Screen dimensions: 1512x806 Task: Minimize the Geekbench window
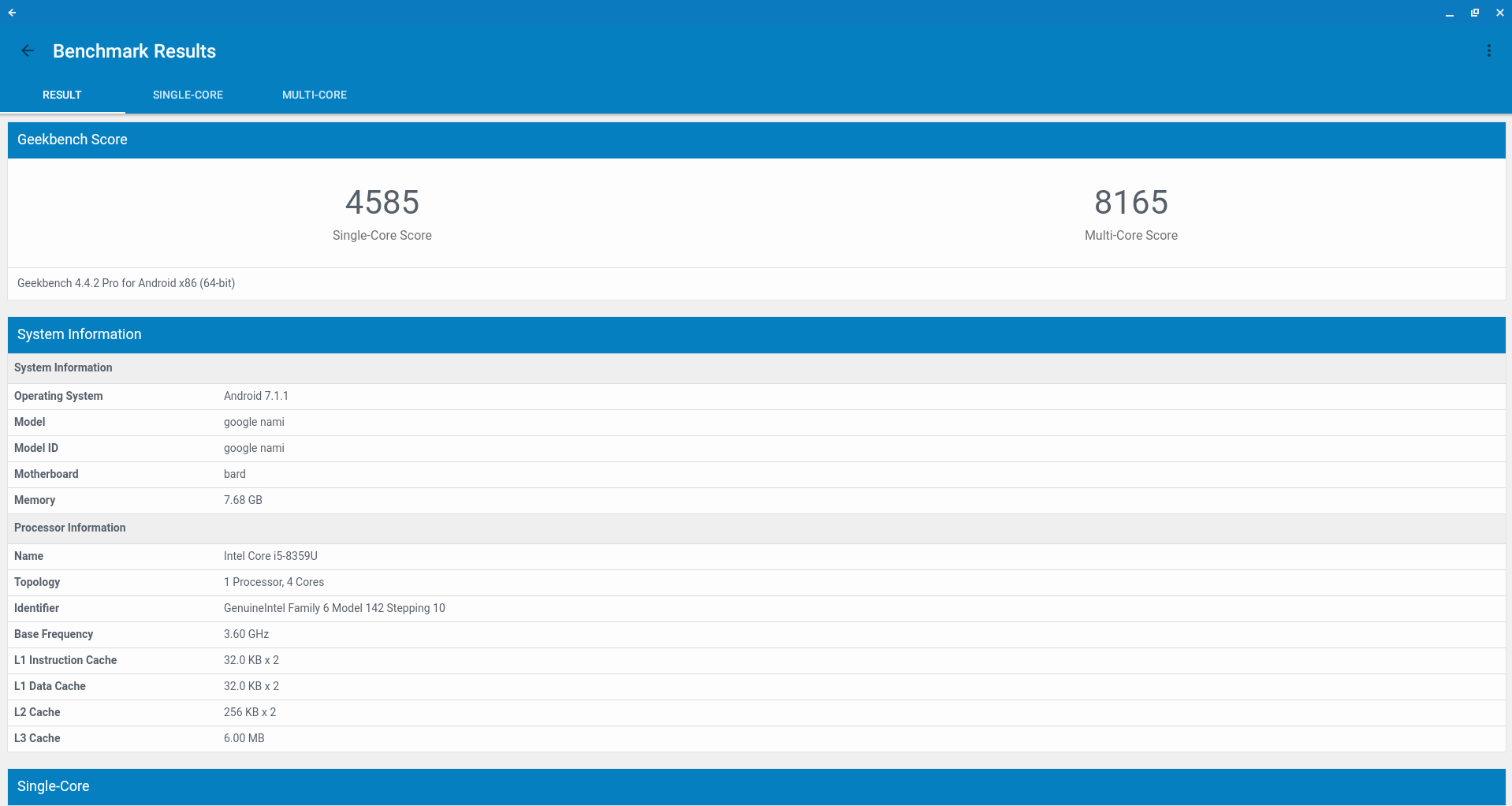[1449, 13]
